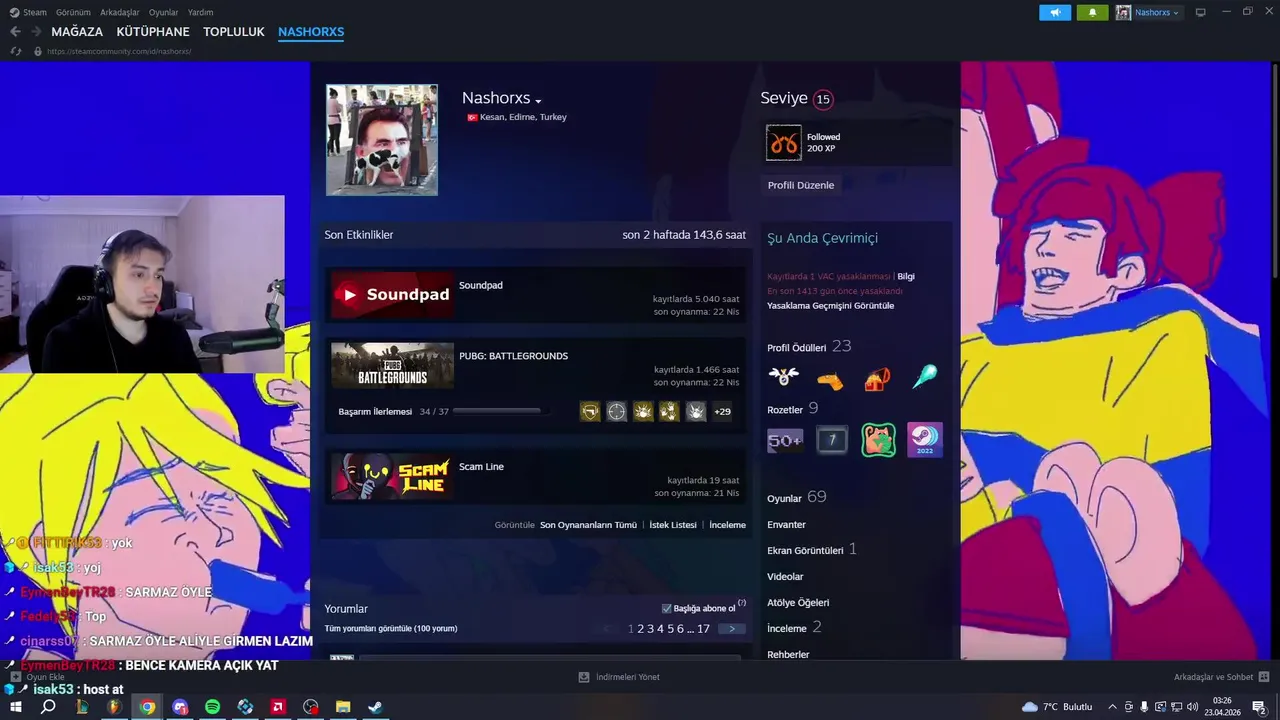Open İstek Listesi link
This screenshot has height=720, width=1280.
(x=673, y=524)
